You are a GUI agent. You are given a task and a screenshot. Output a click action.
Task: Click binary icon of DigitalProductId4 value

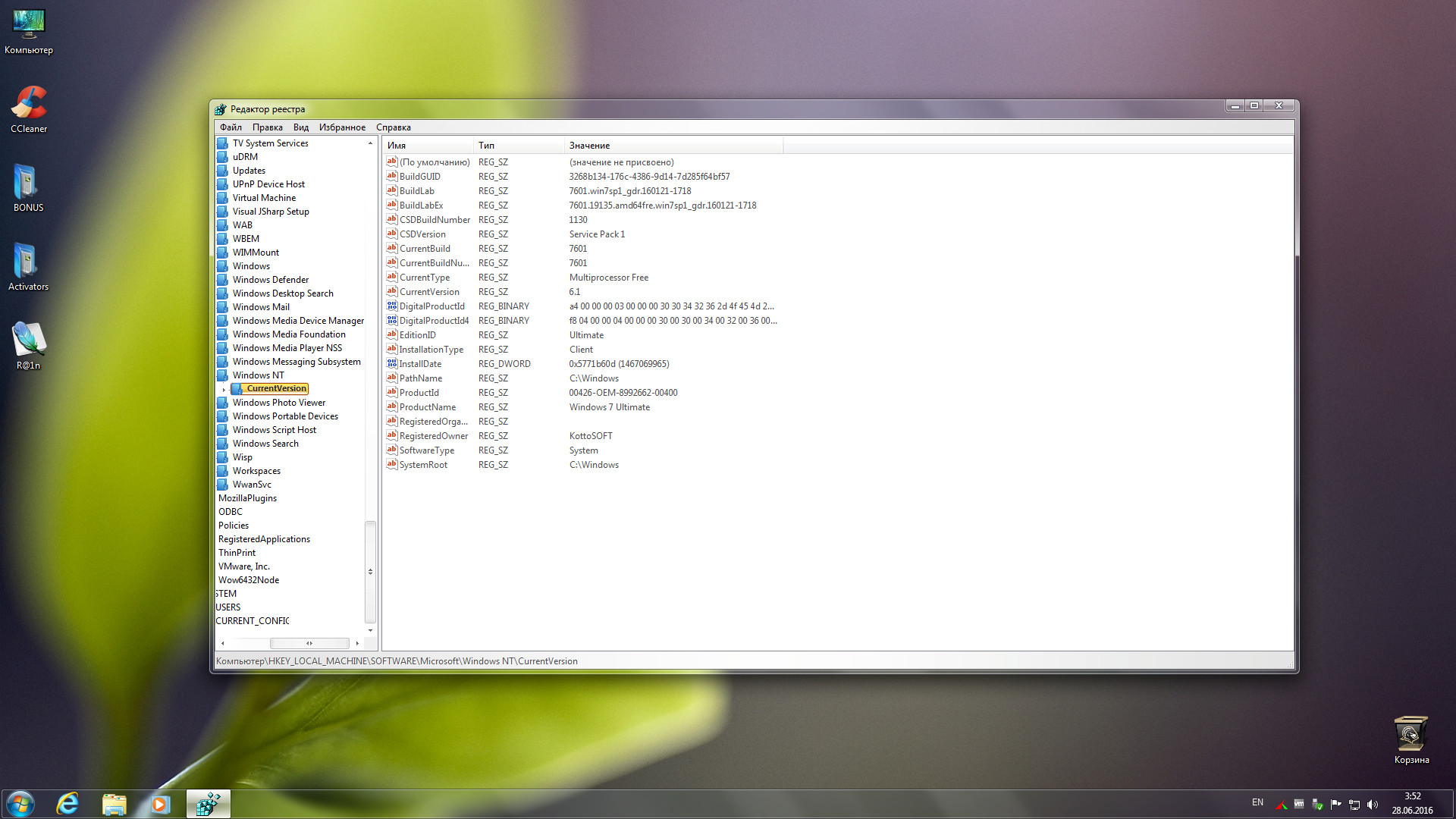(x=392, y=320)
